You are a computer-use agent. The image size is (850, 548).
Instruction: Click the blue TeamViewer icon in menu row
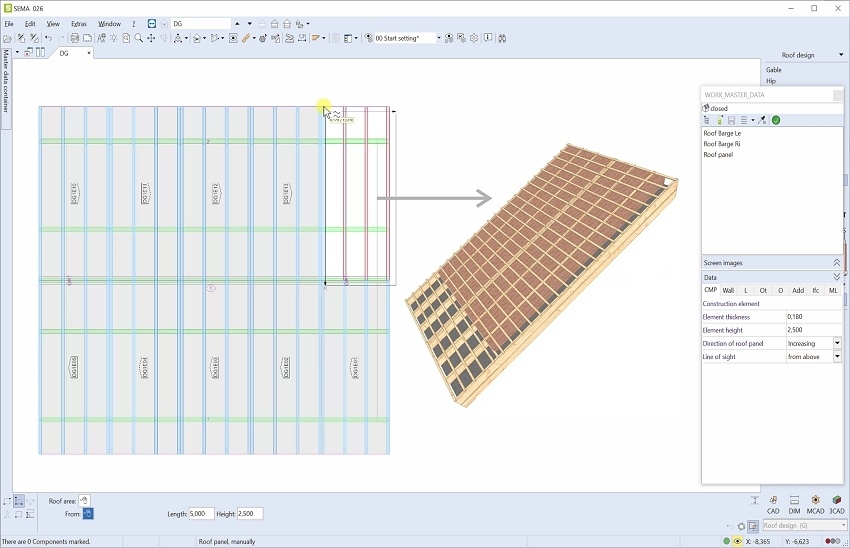pos(152,24)
